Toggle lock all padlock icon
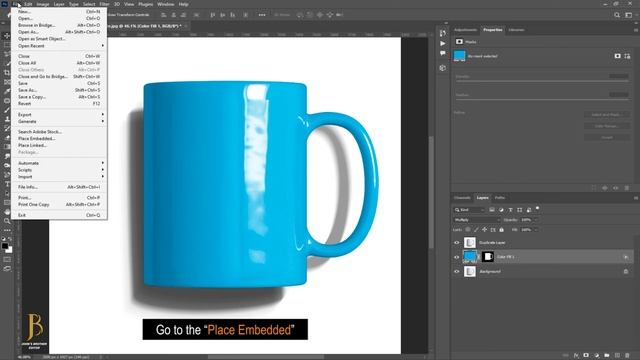The image size is (640, 360). pos(501,230)
